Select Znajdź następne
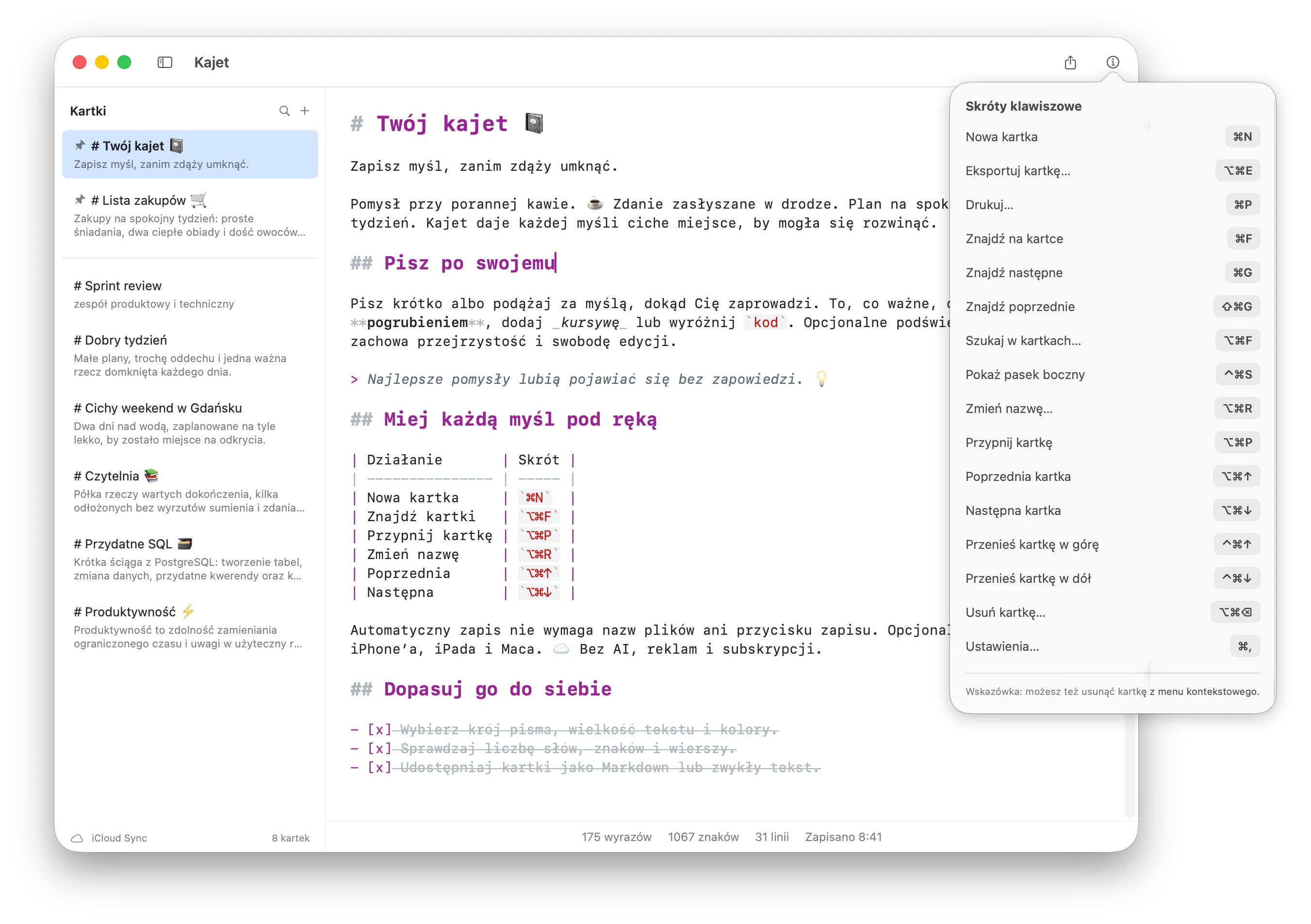Image resolution: width=1311 pixels, height=924 pixels. coord(1112,272)
